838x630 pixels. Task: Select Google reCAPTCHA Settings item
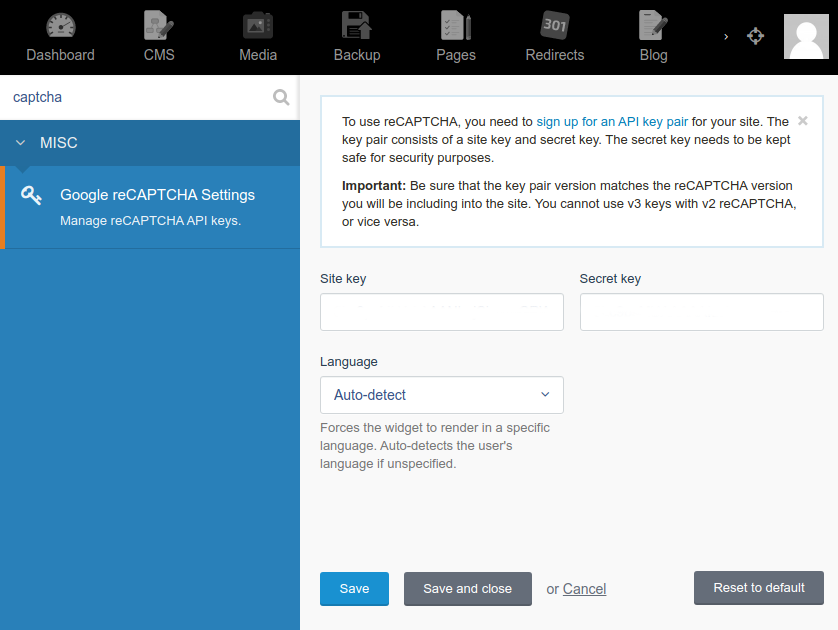[152, 207]
